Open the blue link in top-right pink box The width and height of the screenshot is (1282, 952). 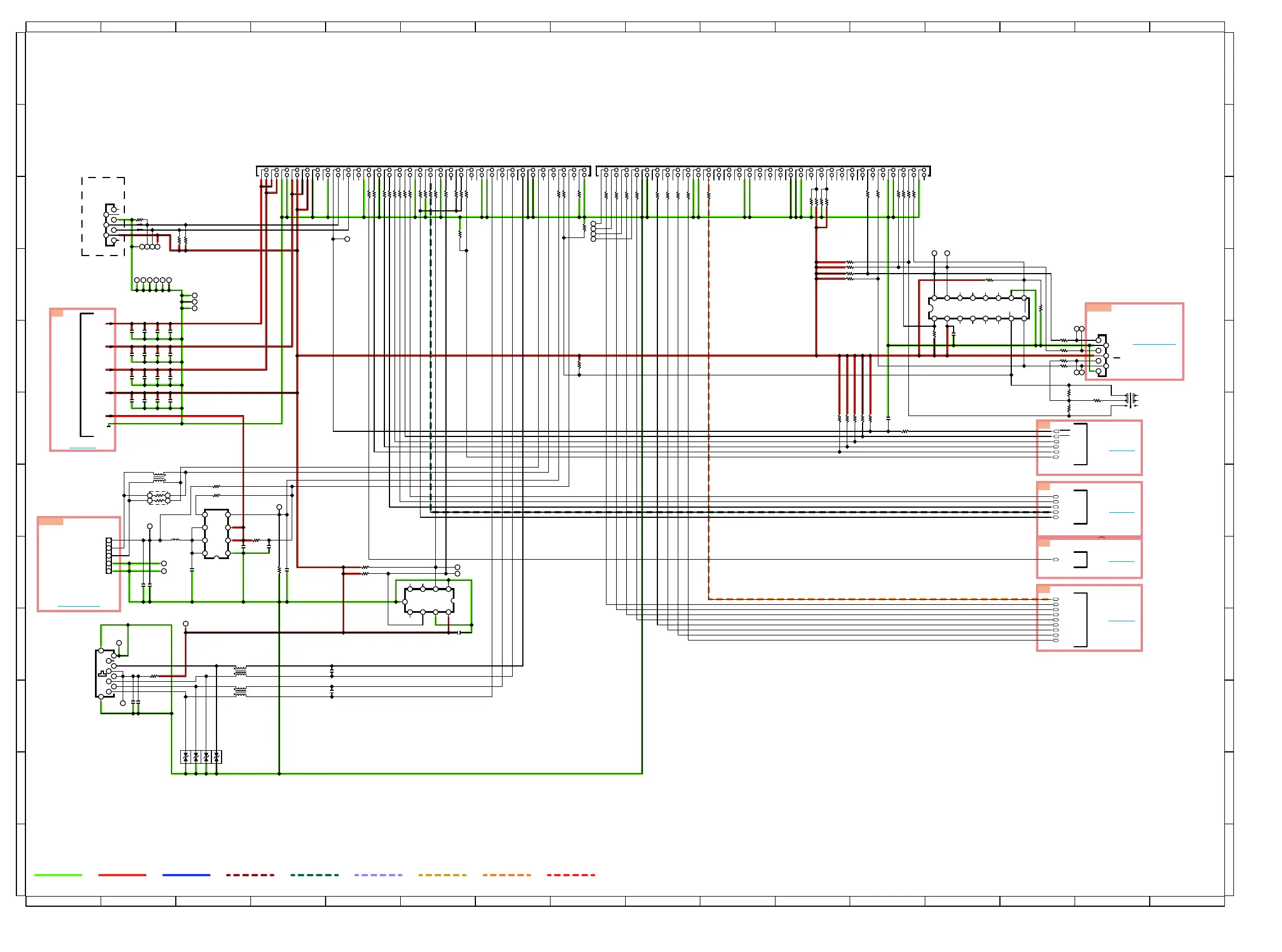[1154, 344]
